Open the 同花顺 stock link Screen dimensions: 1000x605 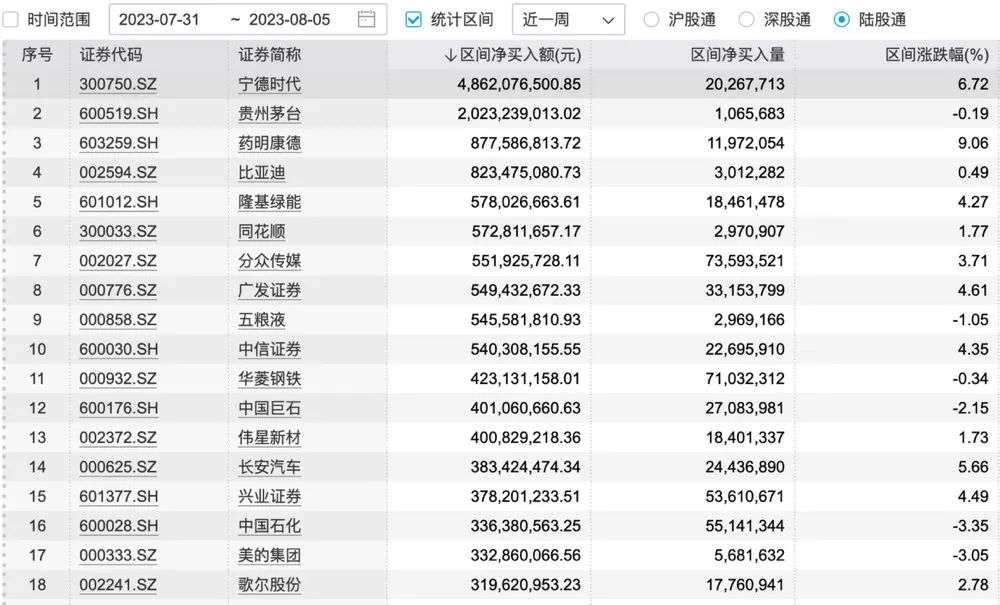tap(261, 231)
